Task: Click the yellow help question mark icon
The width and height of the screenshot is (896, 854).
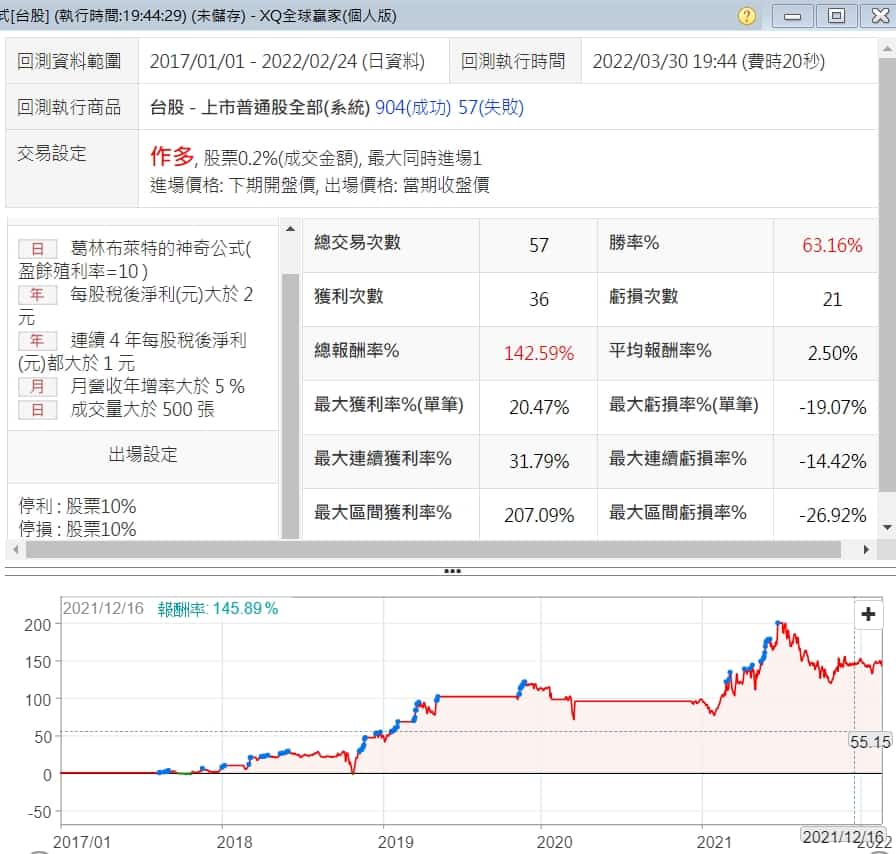Action: pos(747,16)
